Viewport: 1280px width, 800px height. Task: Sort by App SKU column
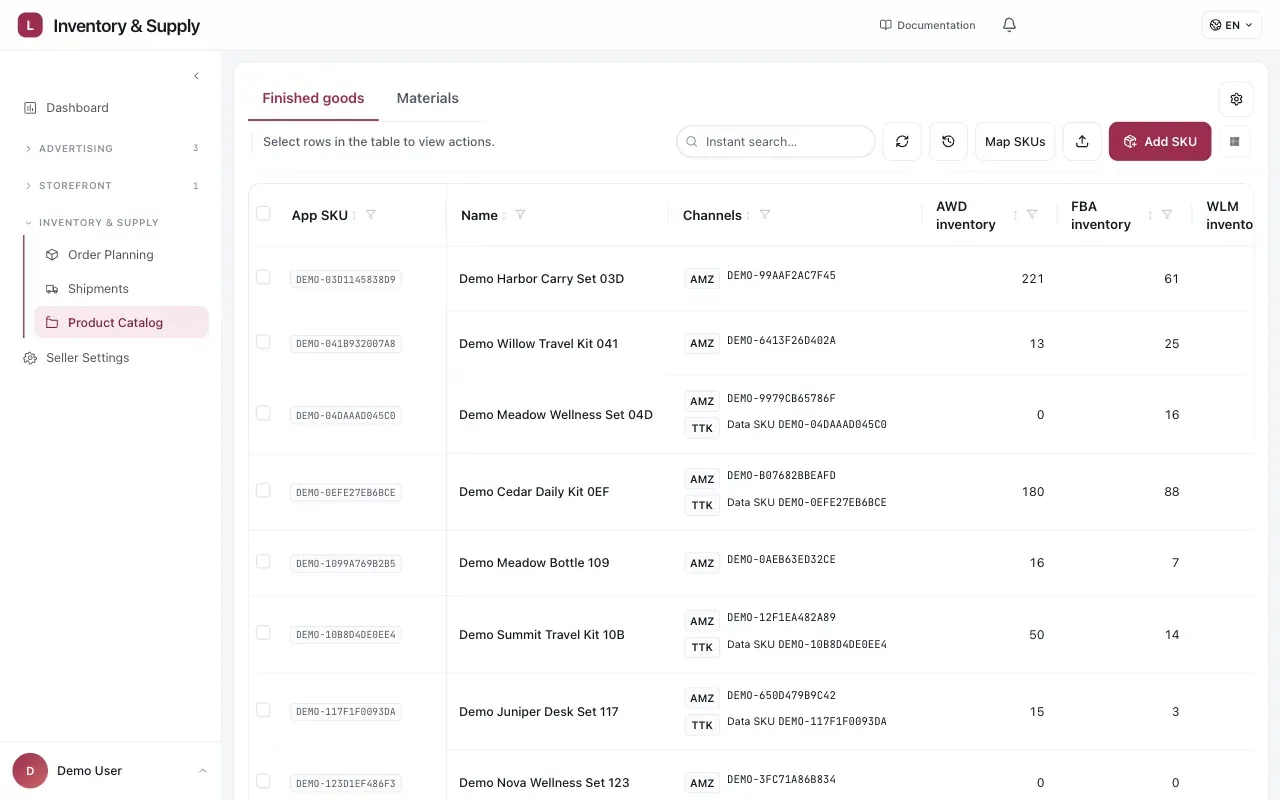coord(356,215)
